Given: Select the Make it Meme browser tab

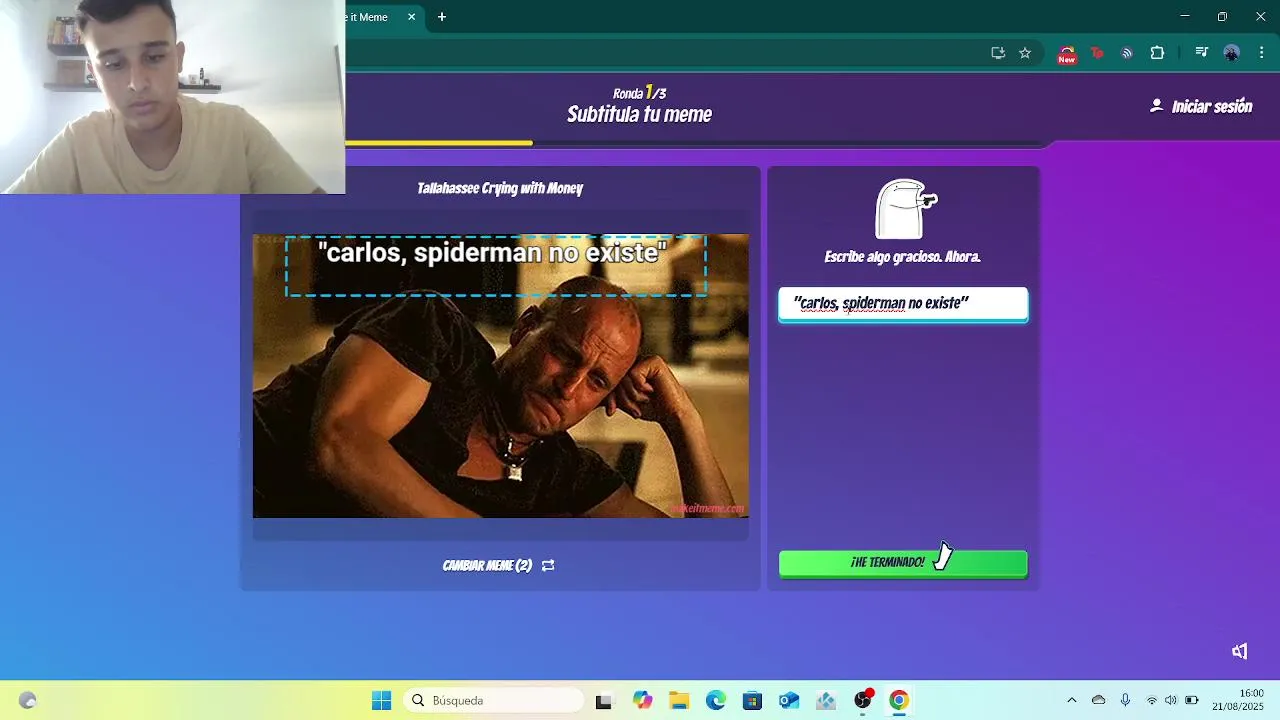Looking at the screenshot, I should pos(375,17).
